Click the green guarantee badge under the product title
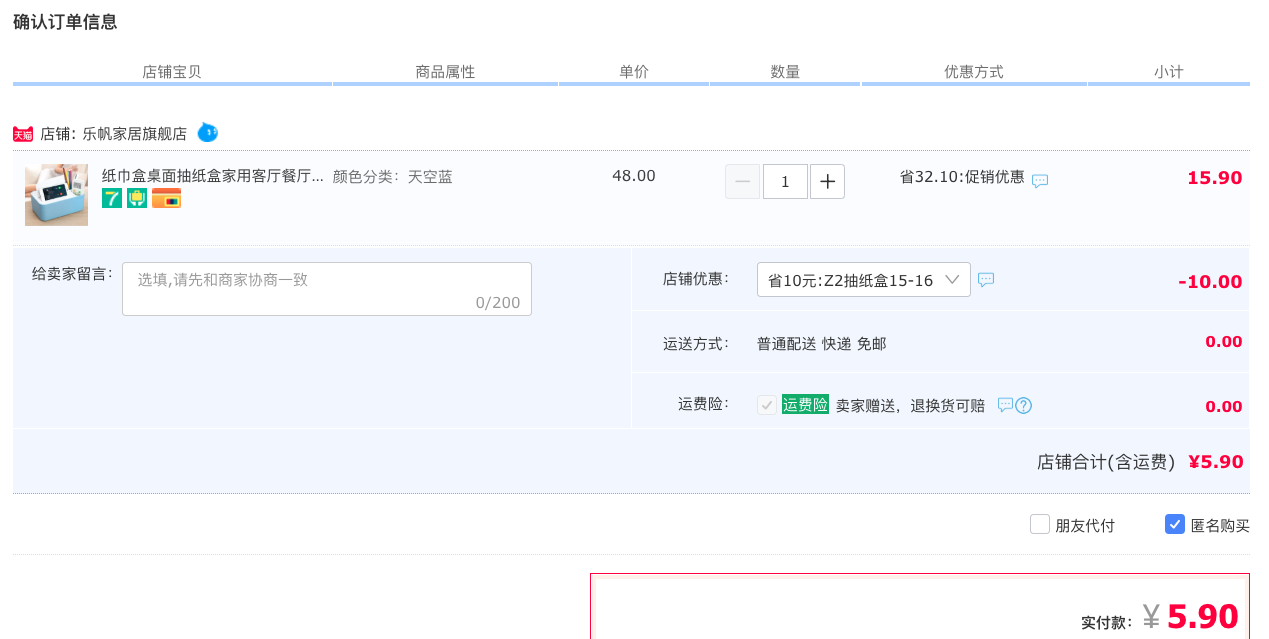Screen dimensions: 1269x639 pyautogui.click(x=137, y=198)
